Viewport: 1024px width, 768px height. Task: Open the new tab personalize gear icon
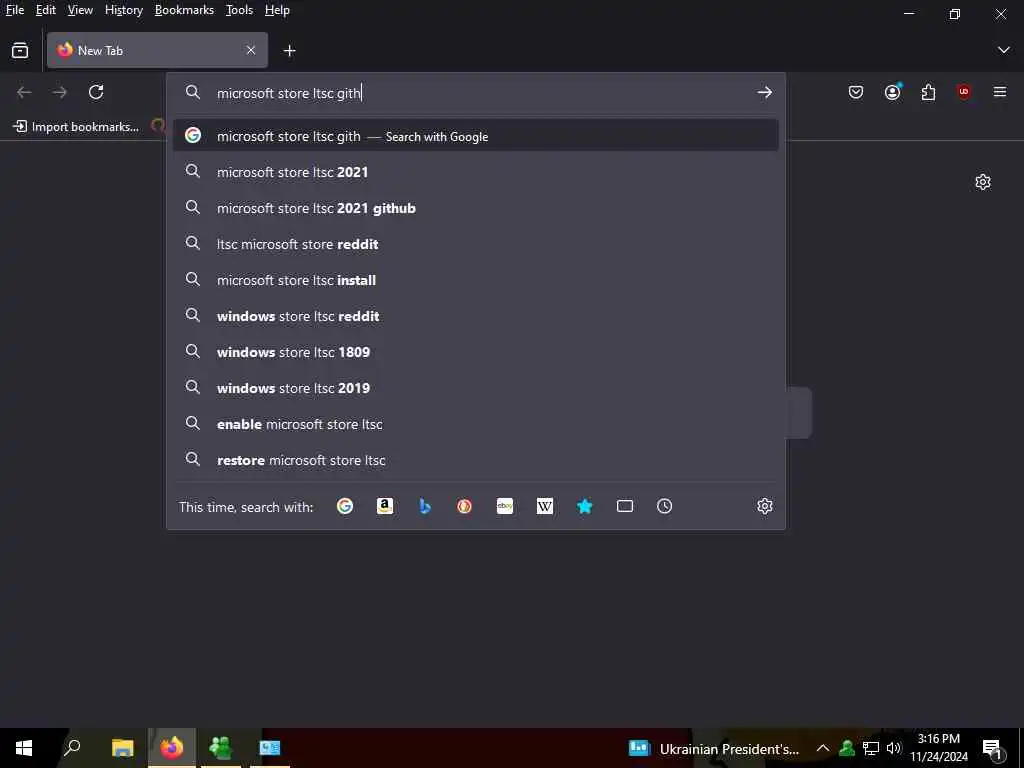[x=983, y=182]
